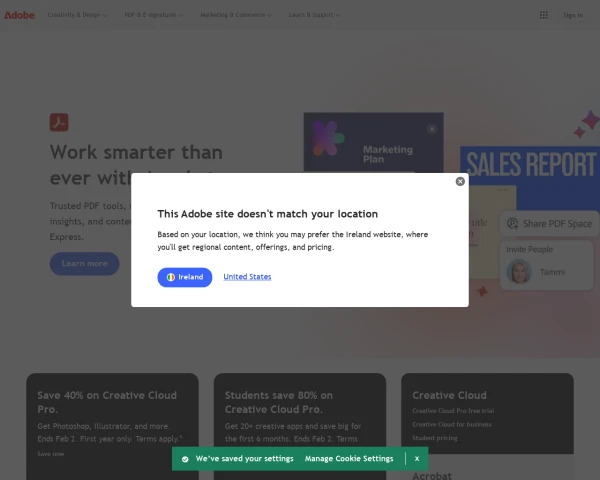The image size is (600, 480).
Task: Click the Acrobat PDF icon above headline
Action: click(59, 122)
